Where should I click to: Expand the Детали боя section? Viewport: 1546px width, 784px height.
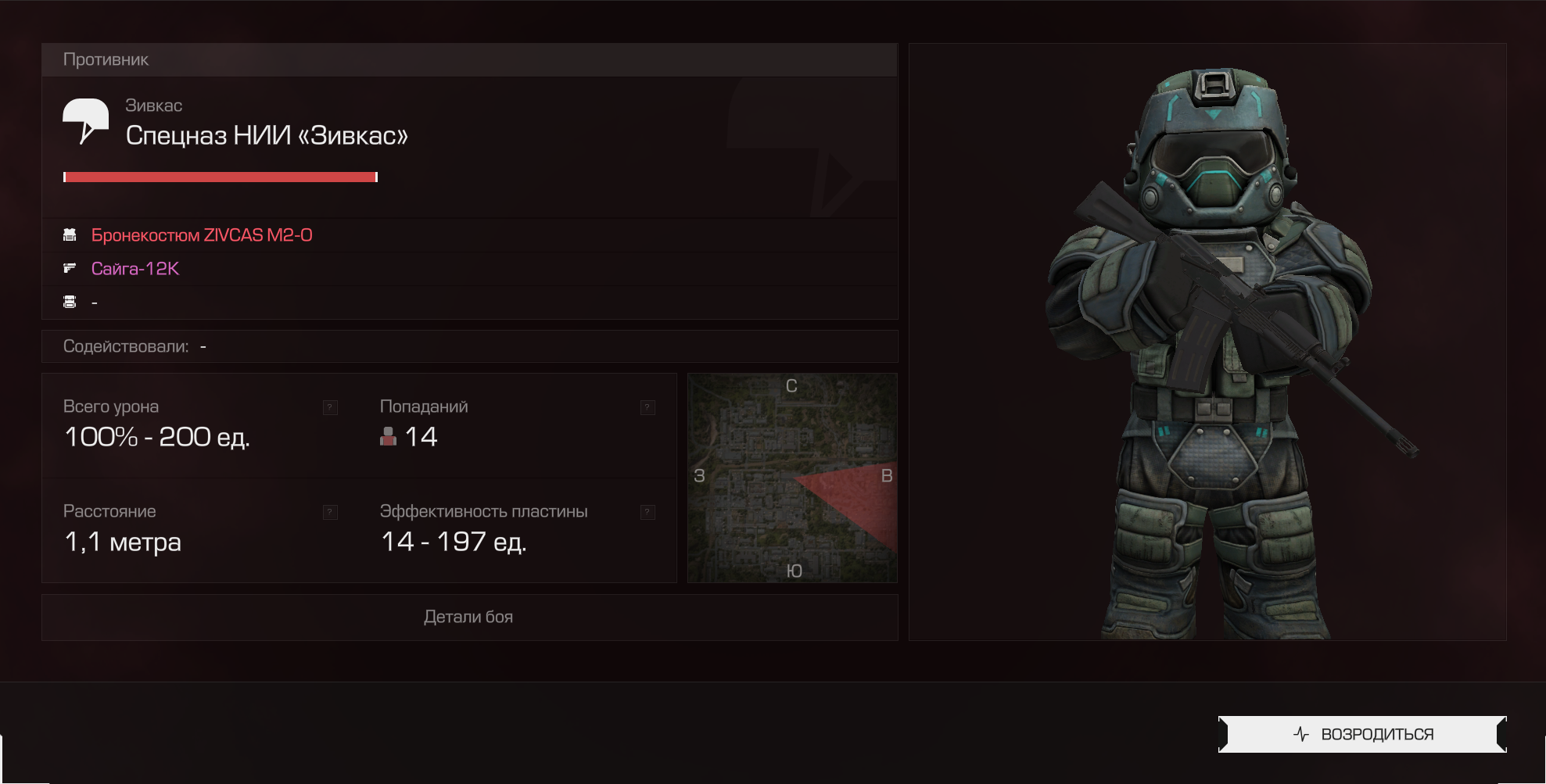click(x=469, y=618)
